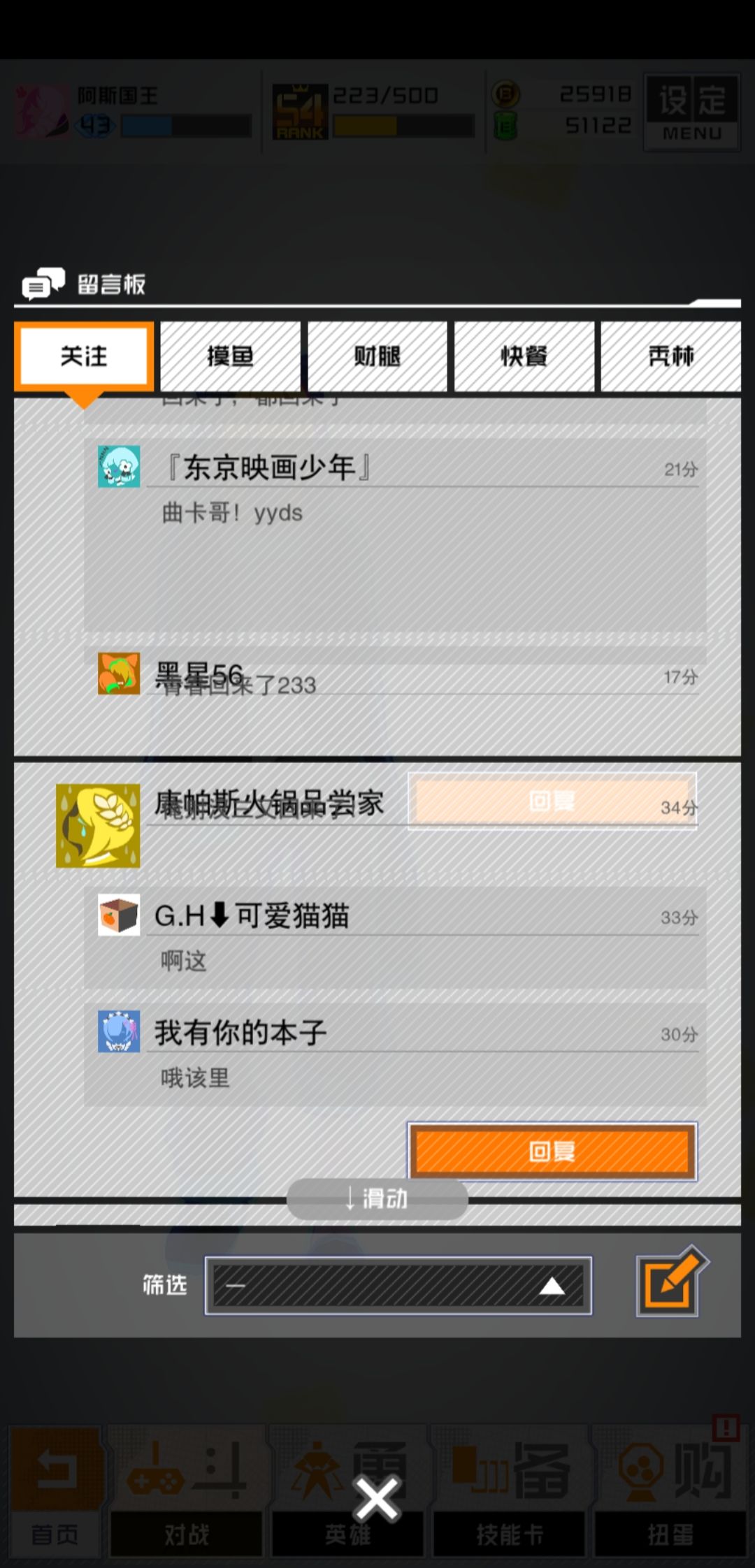Expand the 筛选 filter dropdown
755x1568 pixels.
pos(398,1285)
